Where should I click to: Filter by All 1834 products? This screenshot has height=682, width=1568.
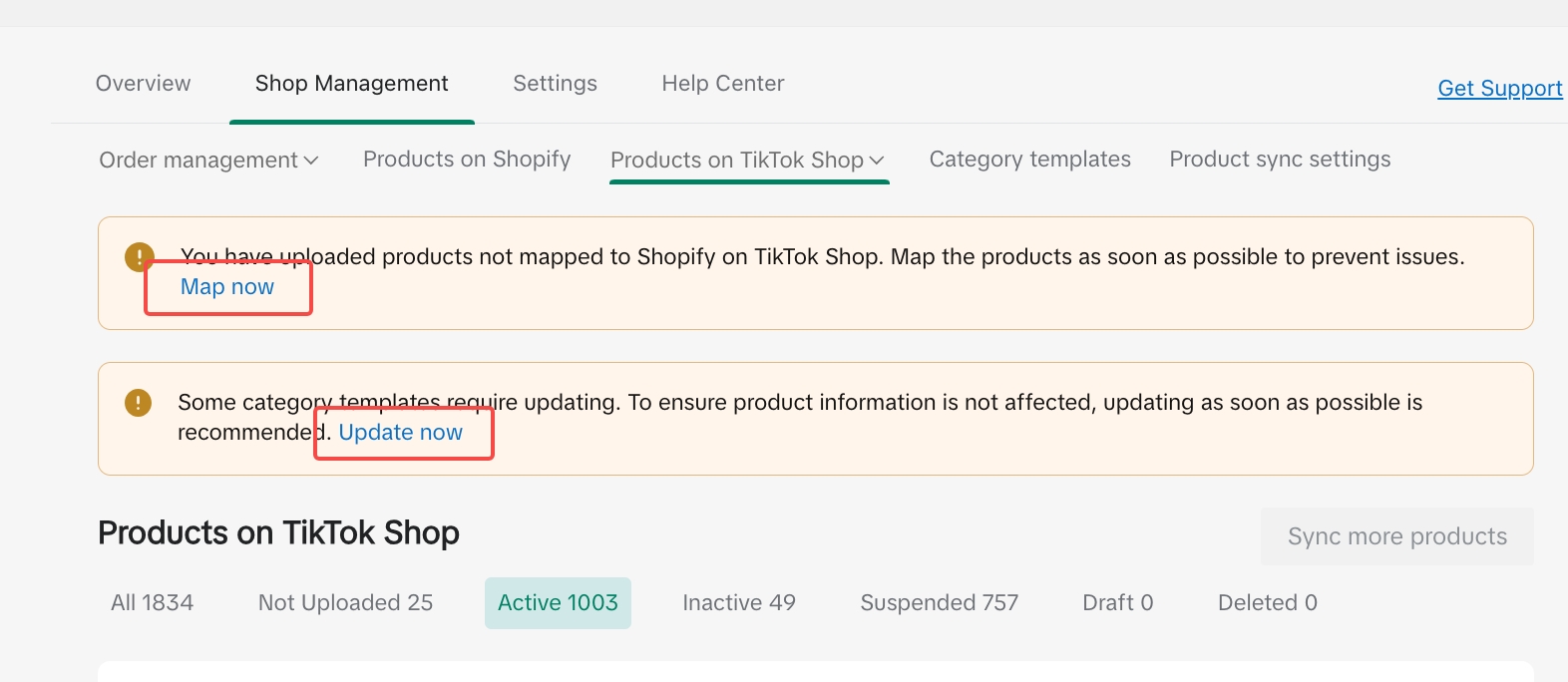152,603
